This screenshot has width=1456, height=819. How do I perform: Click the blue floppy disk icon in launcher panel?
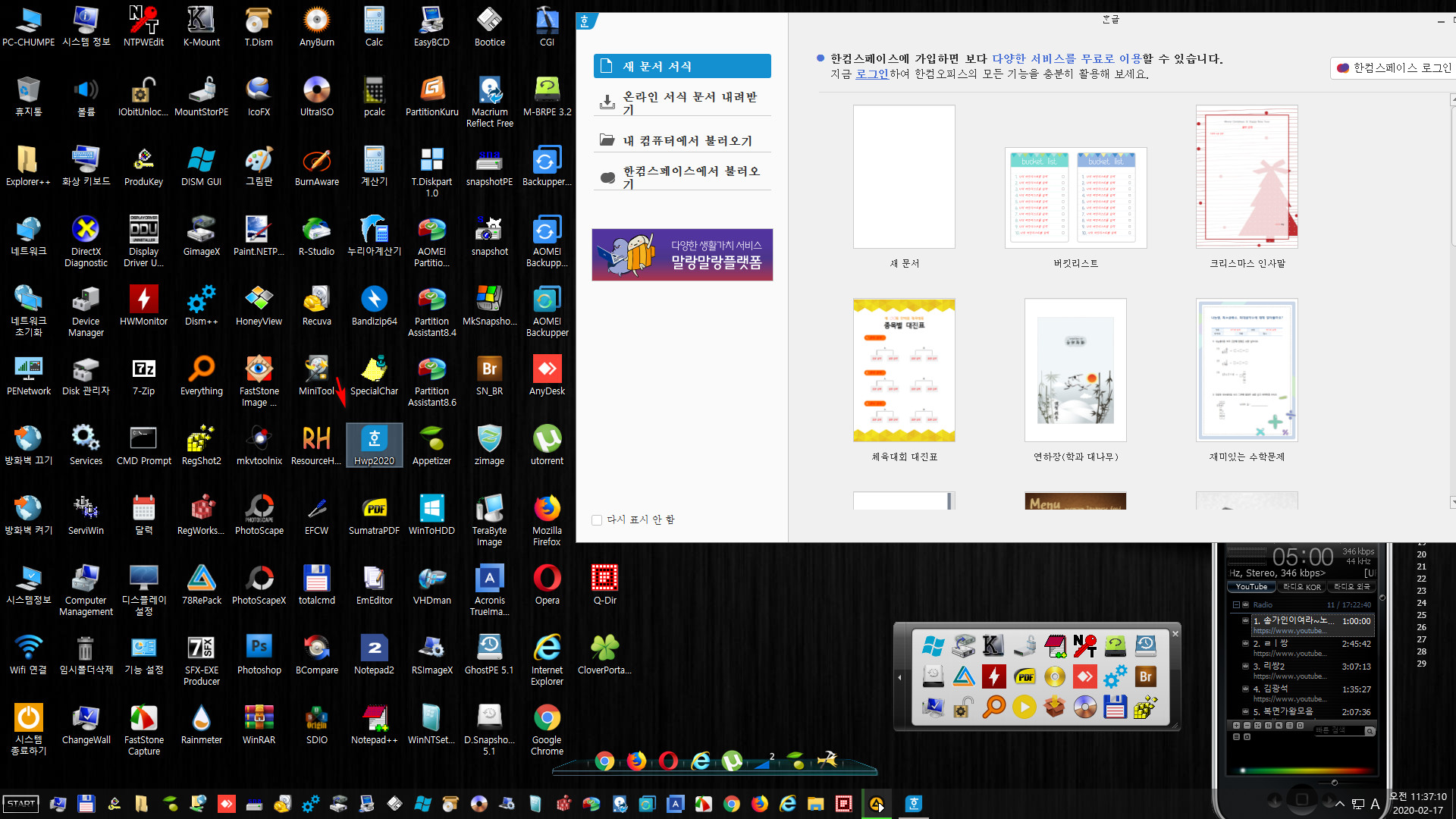pyautogui.click(x=1115, y=707)
